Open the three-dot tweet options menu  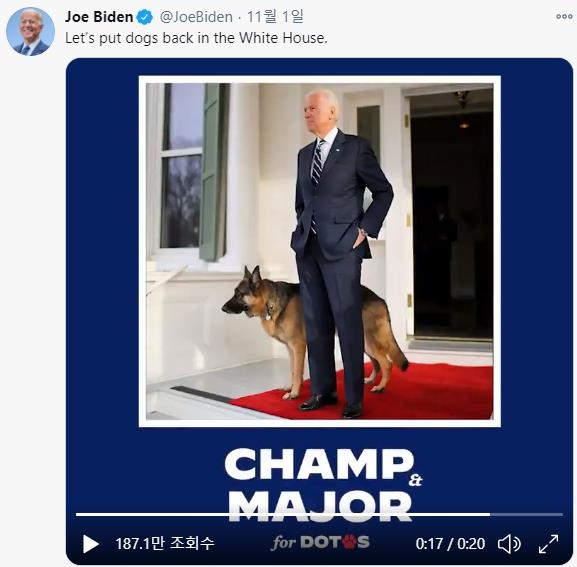click(x=564, y=16)
